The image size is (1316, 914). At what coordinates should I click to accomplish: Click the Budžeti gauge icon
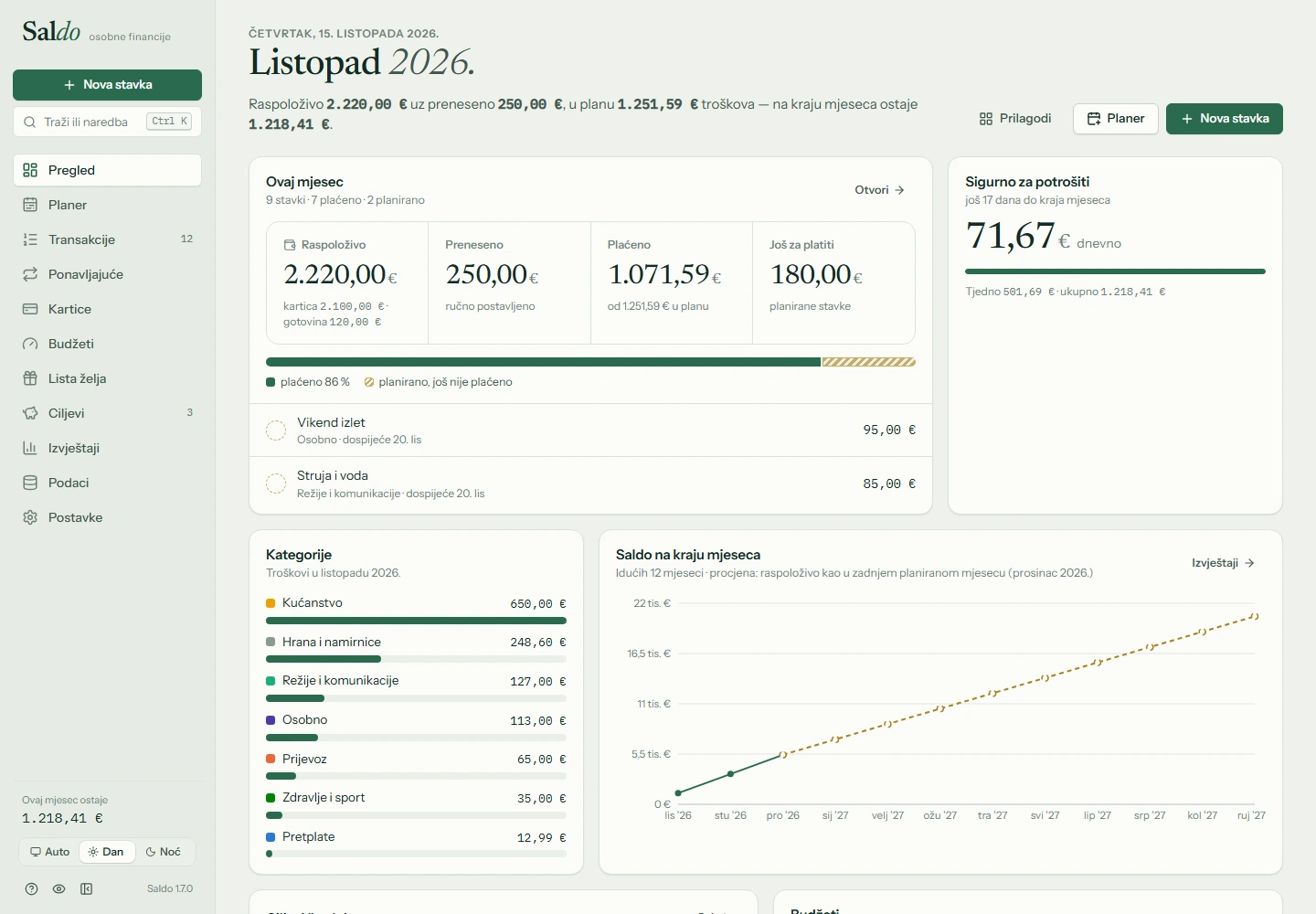[x=30, y=344]
